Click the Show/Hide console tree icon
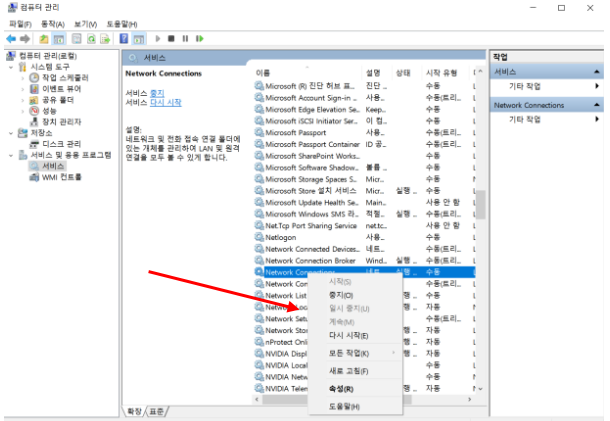 [x=59, y=39]
